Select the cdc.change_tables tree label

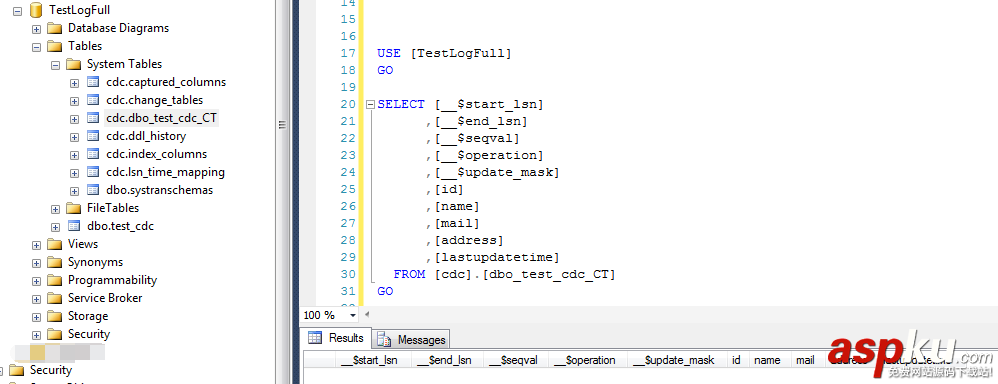point(155,100)
